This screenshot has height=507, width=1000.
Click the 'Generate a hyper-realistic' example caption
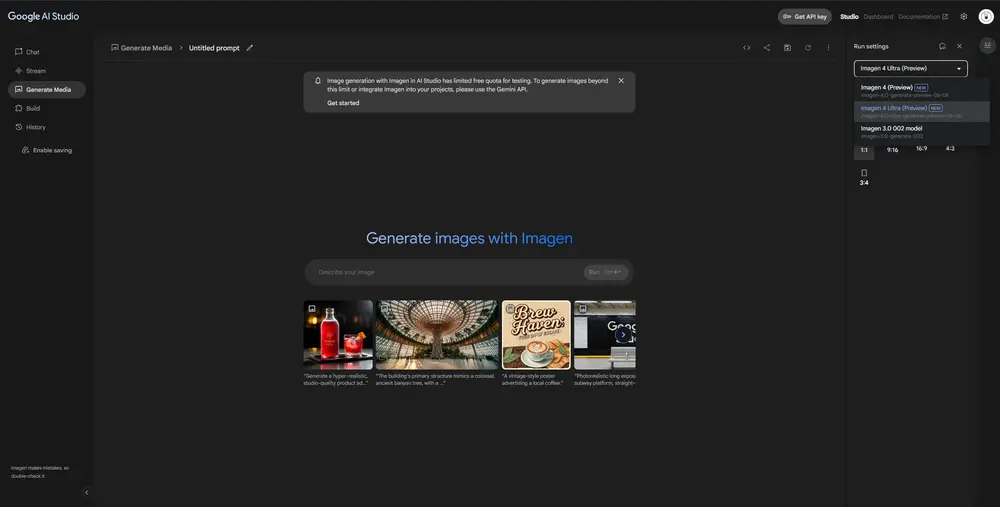point(336,379)
